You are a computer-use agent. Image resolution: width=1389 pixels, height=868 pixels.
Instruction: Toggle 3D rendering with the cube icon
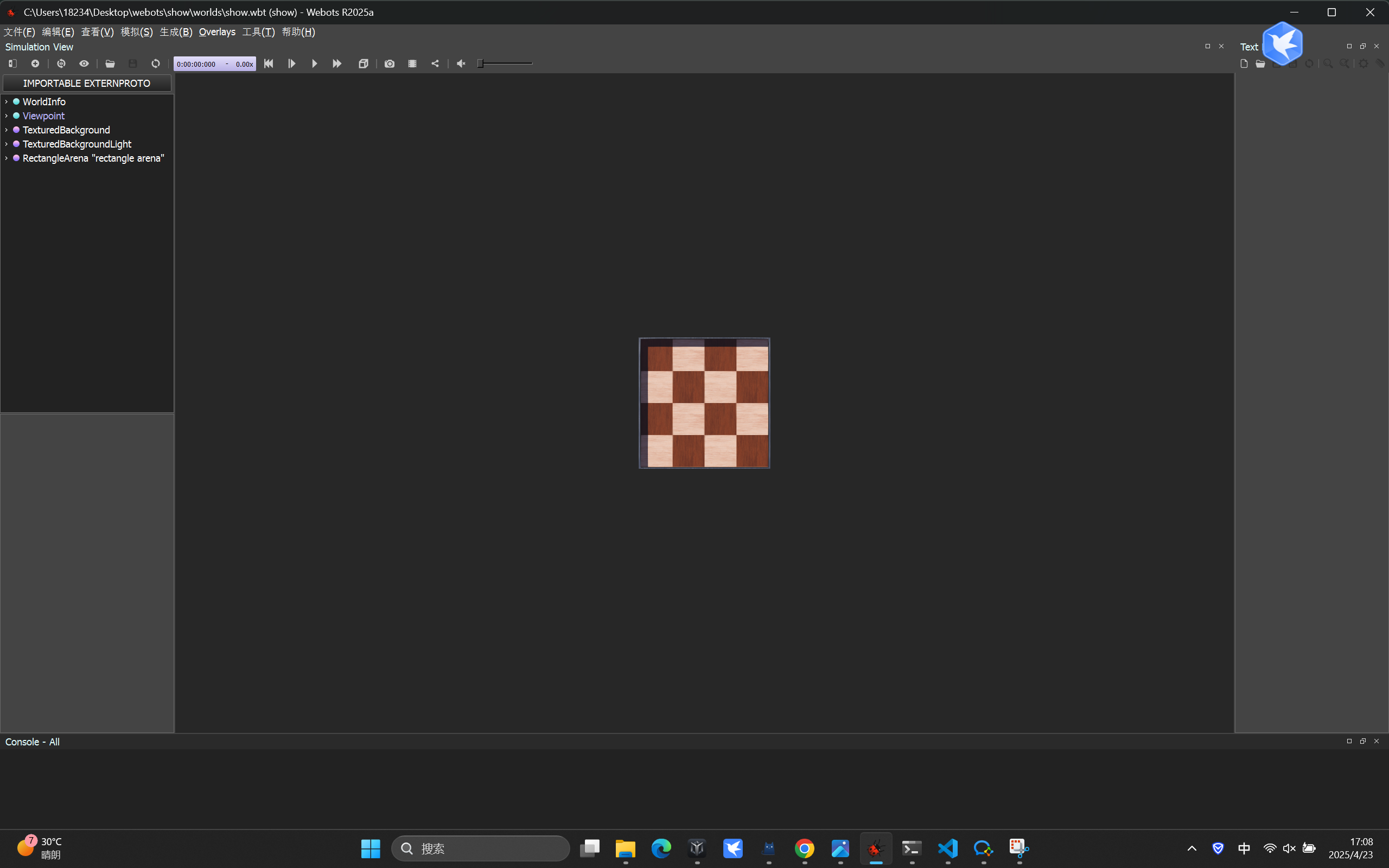tap(364, 63)
